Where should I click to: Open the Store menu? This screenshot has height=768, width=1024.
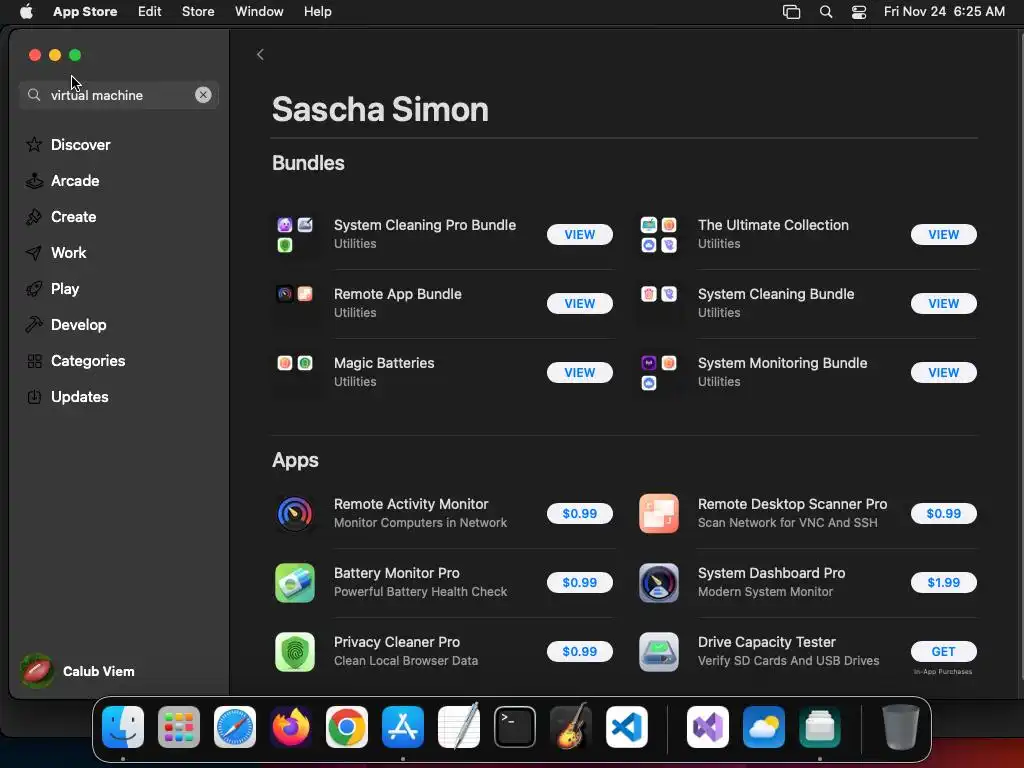[198, 12]
